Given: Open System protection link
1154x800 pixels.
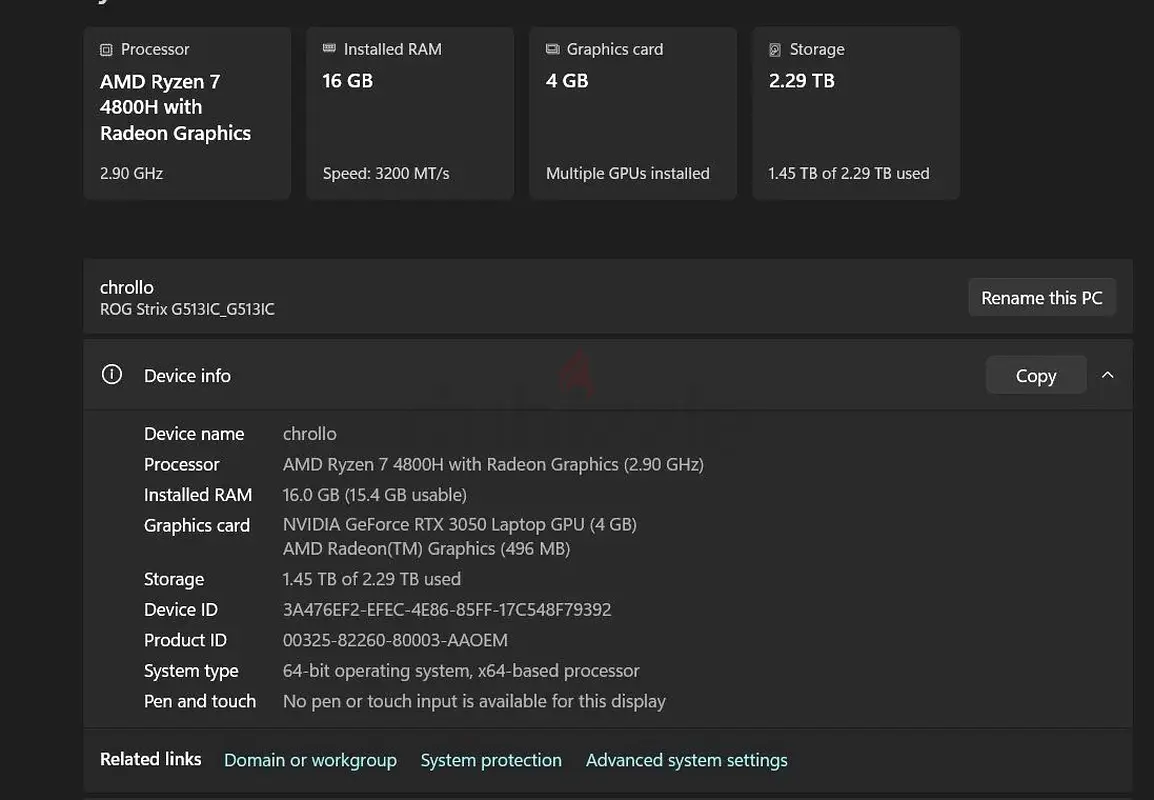Looking at the screenshot, I should (491, 760).
